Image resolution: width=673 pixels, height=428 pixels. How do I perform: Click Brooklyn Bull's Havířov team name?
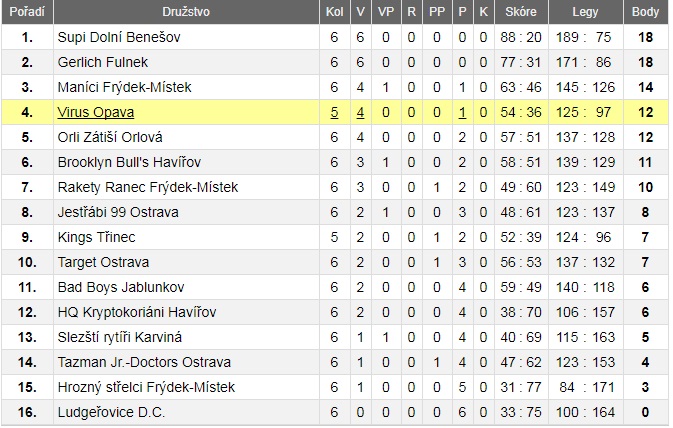pyautogui.click(x=129, y=162)
